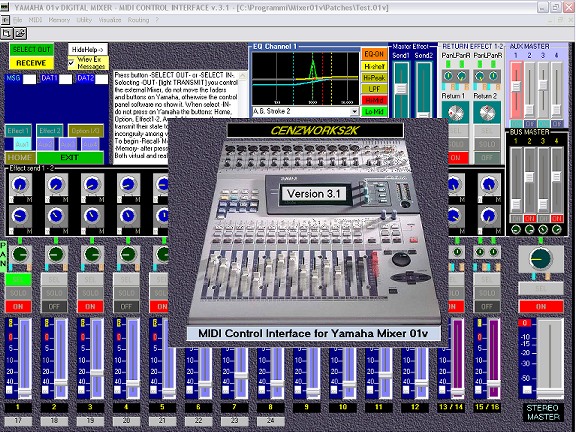The height and width of the screenshot is (432, 576).
Task: Click the Stereo Master fader
Action: pos(550,393)
